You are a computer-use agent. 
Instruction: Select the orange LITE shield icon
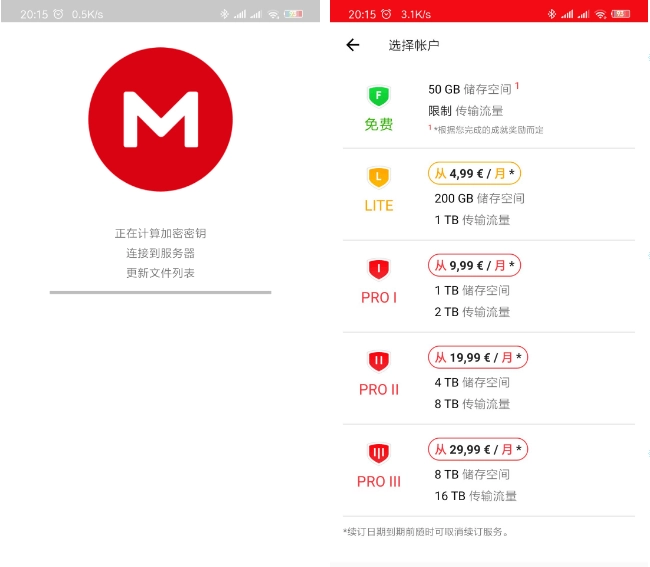[x=379, y=178]
